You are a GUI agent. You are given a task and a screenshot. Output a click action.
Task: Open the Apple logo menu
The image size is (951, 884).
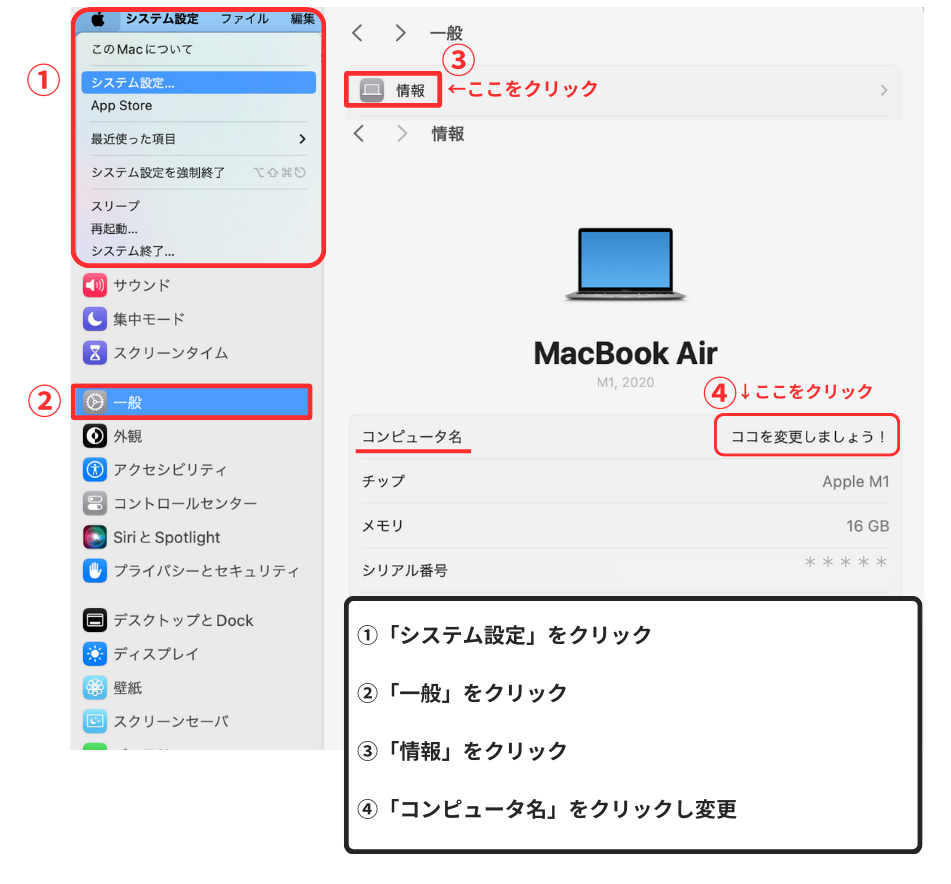tap(98, 19)
